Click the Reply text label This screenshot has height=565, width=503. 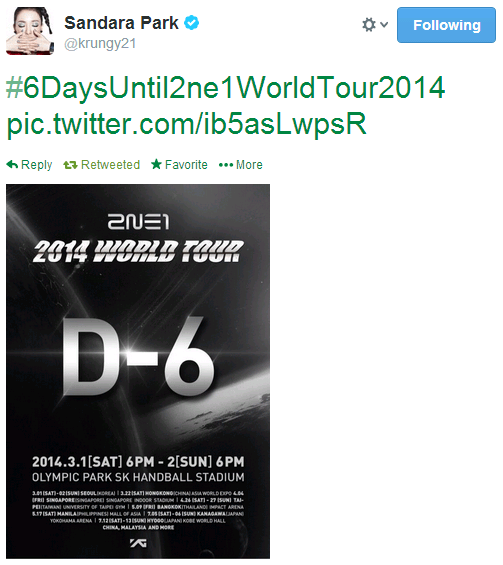36,165
